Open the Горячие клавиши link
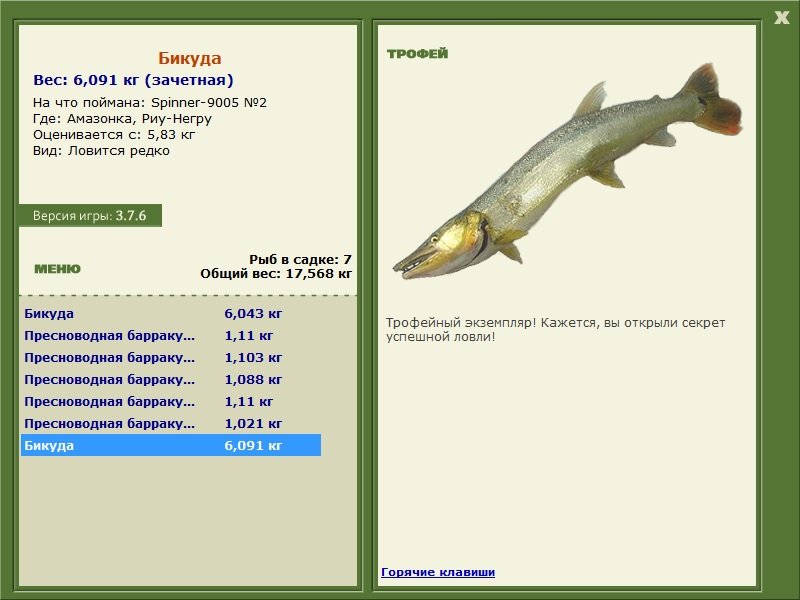Viewport: 800px width, 600px height. 438,572
